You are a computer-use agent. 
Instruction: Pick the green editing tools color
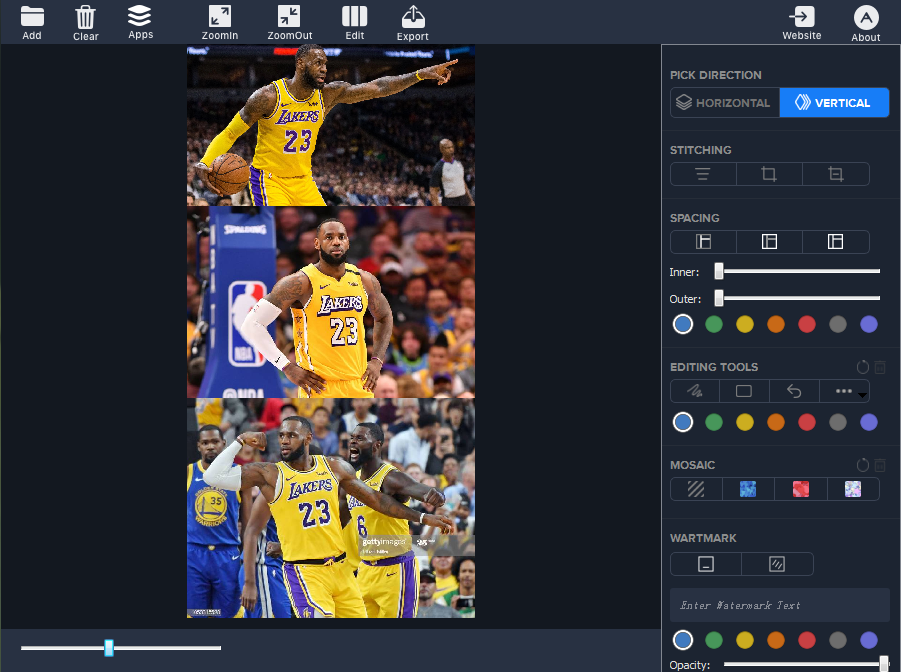[714, 423]
